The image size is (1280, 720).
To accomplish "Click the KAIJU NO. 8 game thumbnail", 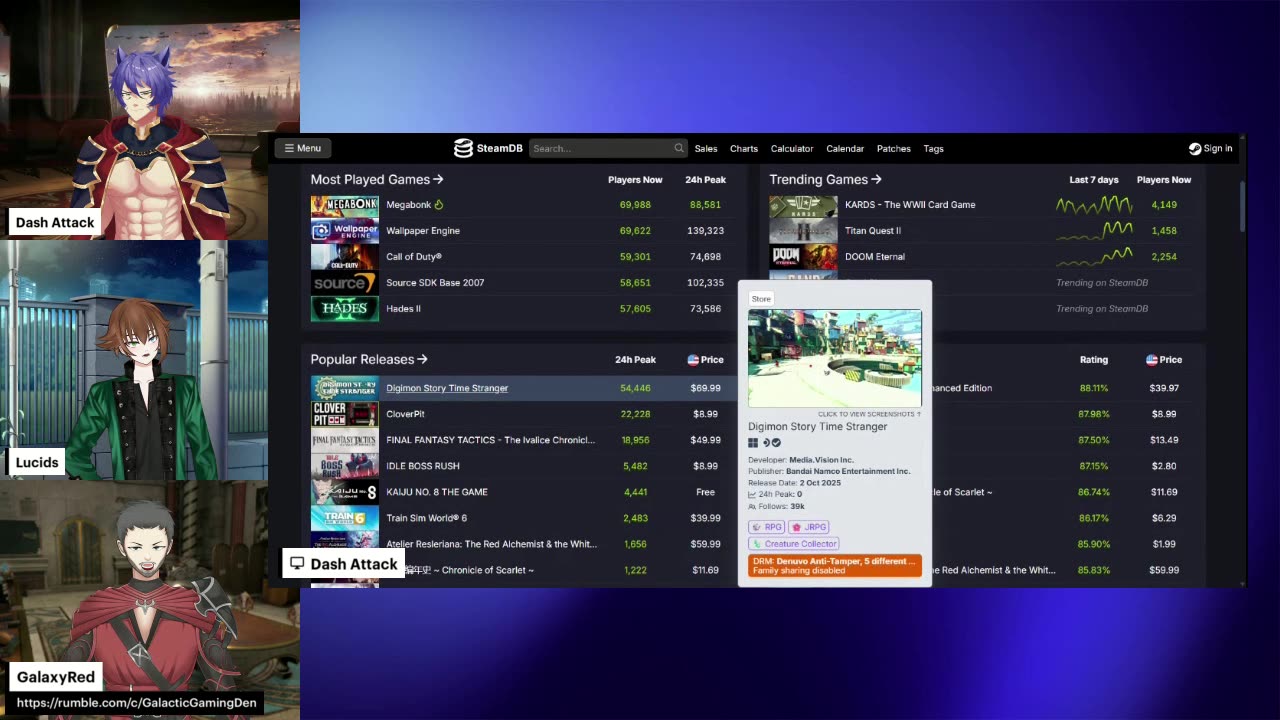I will tap(345, 492).
